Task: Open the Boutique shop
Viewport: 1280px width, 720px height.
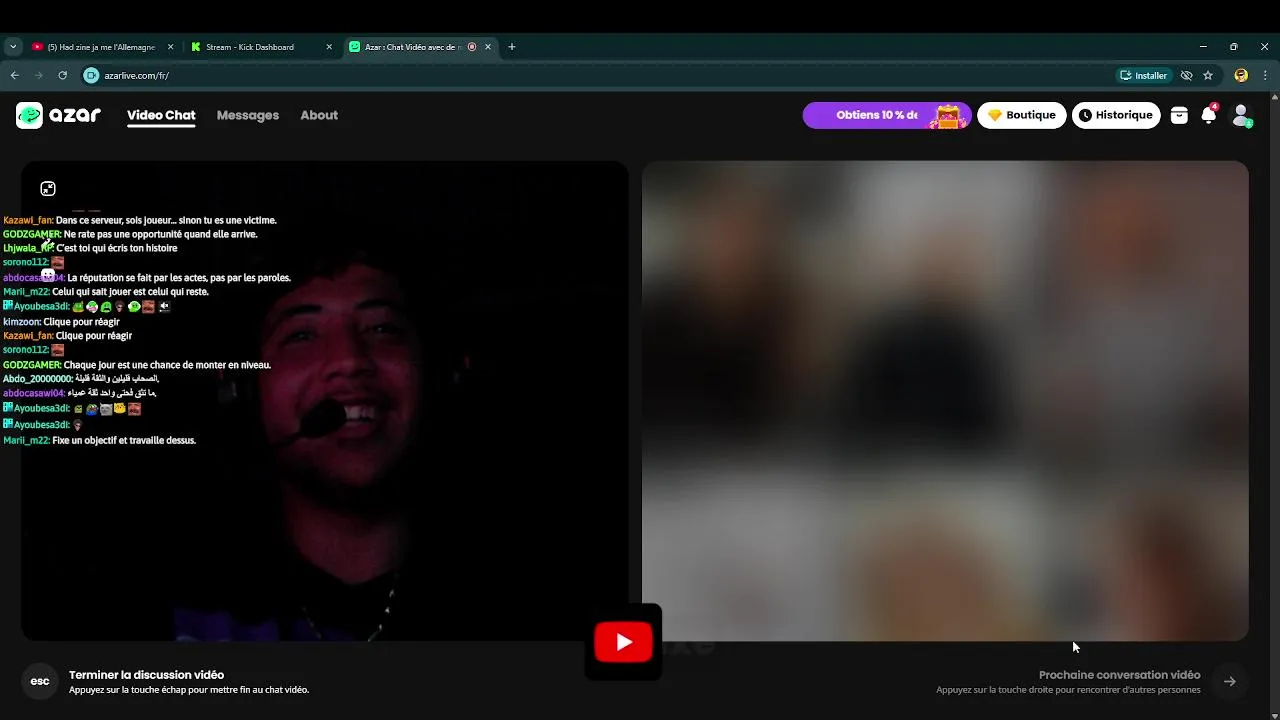Action: click(1022, 115)
